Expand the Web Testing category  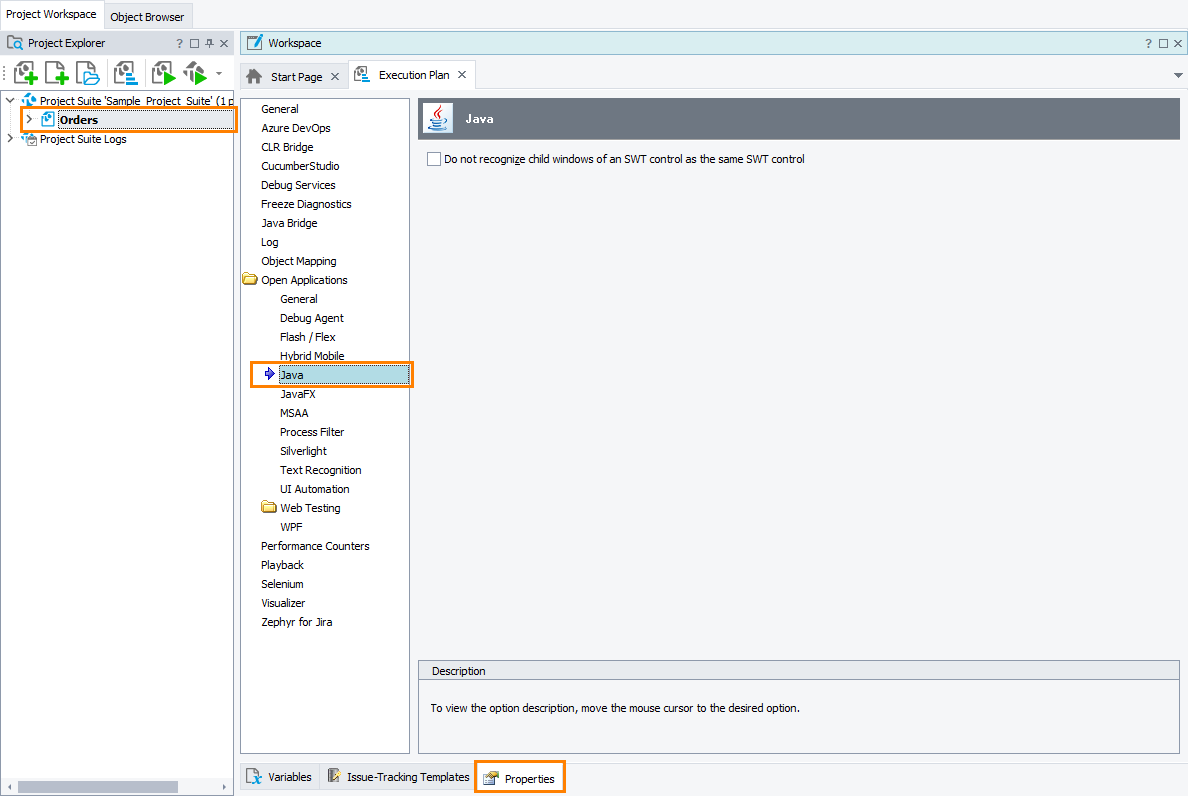tap(268, 507)
